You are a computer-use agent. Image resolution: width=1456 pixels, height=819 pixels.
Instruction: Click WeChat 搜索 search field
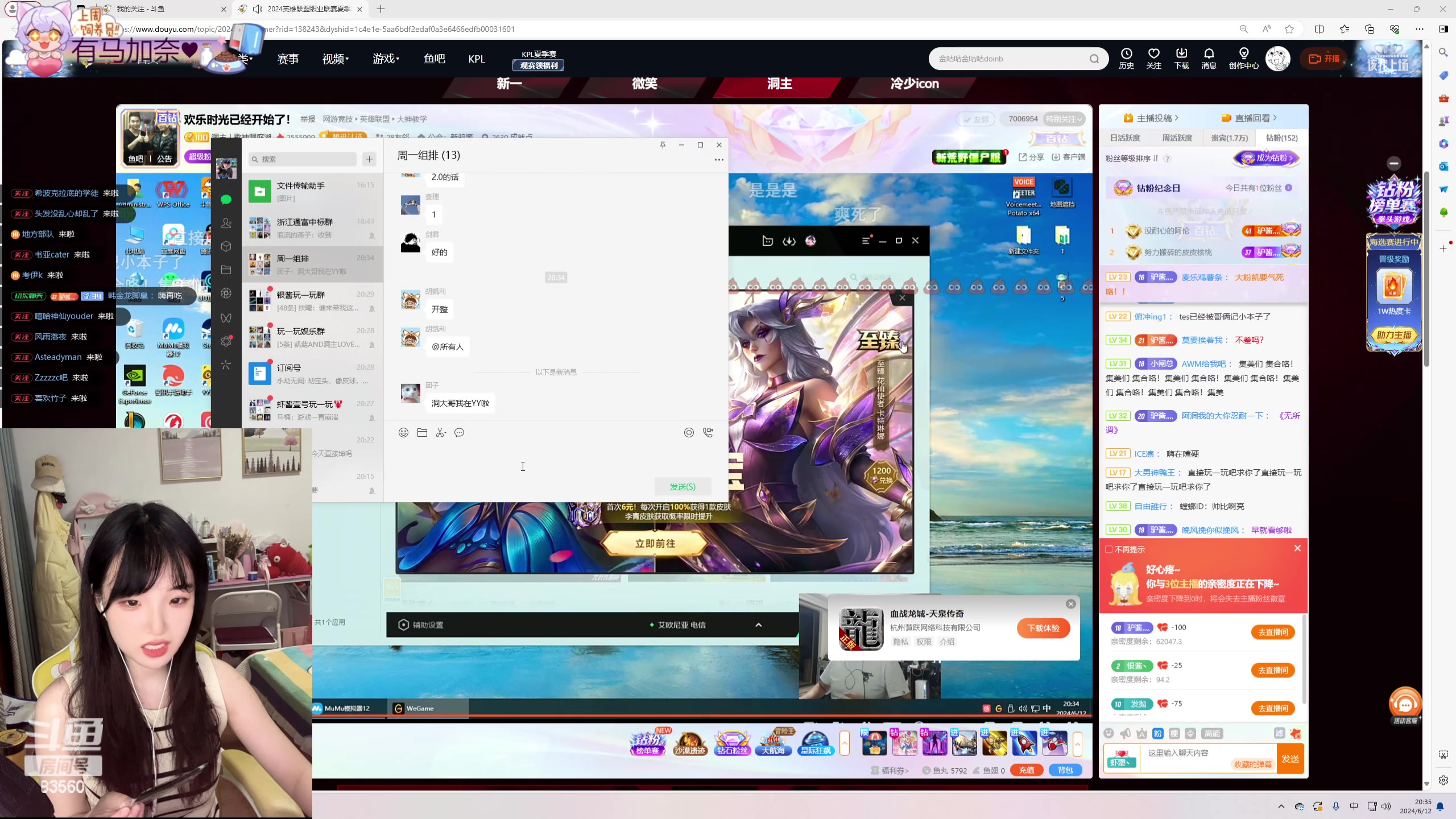click(303, 159)
